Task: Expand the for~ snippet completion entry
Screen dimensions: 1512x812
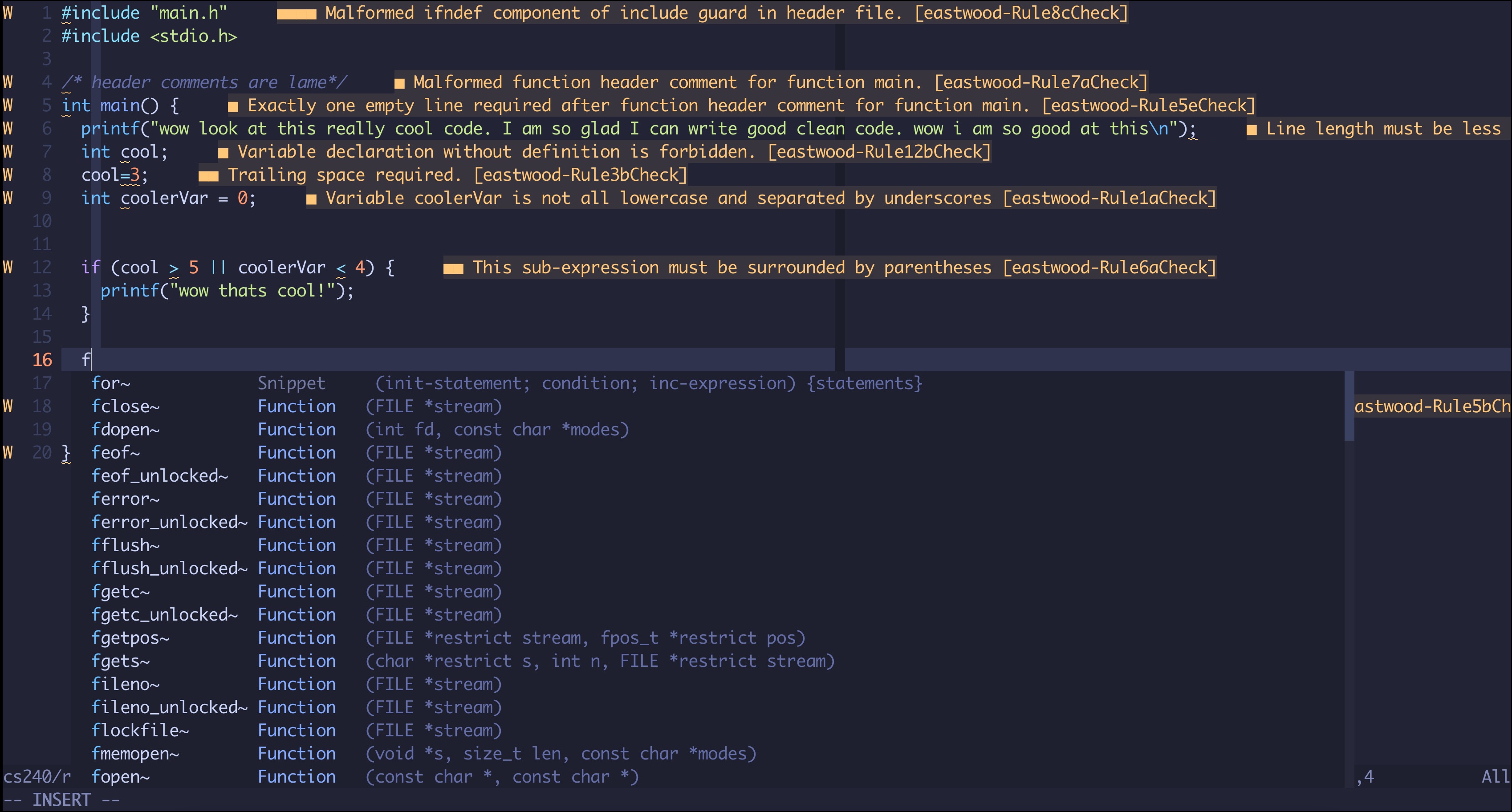Action: click(x=111, y=383)
